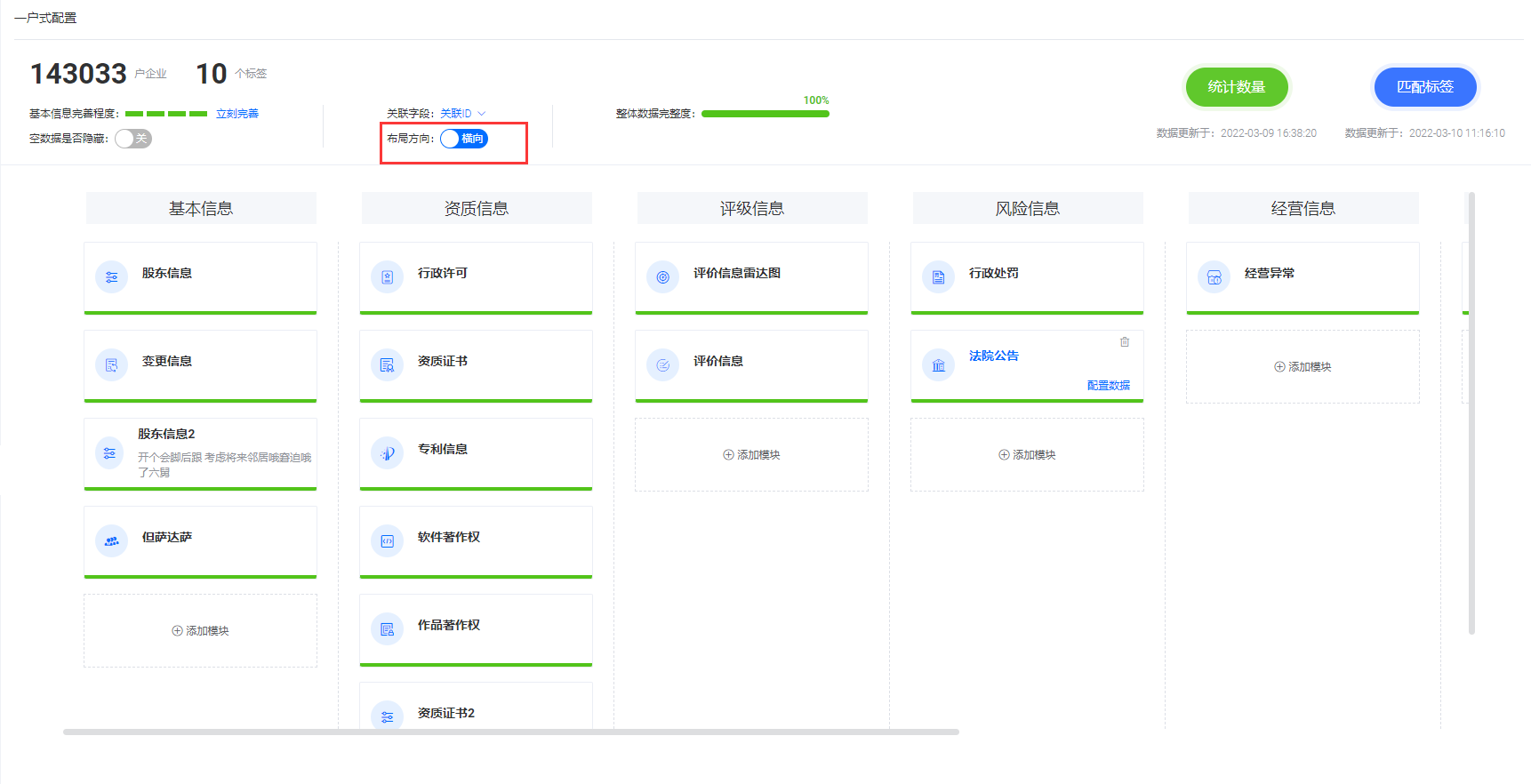Image resolution: width=1531 pixels, height=784 pixels.
Task: Select the 风险信息 column header
Action: coord(1028,208)
